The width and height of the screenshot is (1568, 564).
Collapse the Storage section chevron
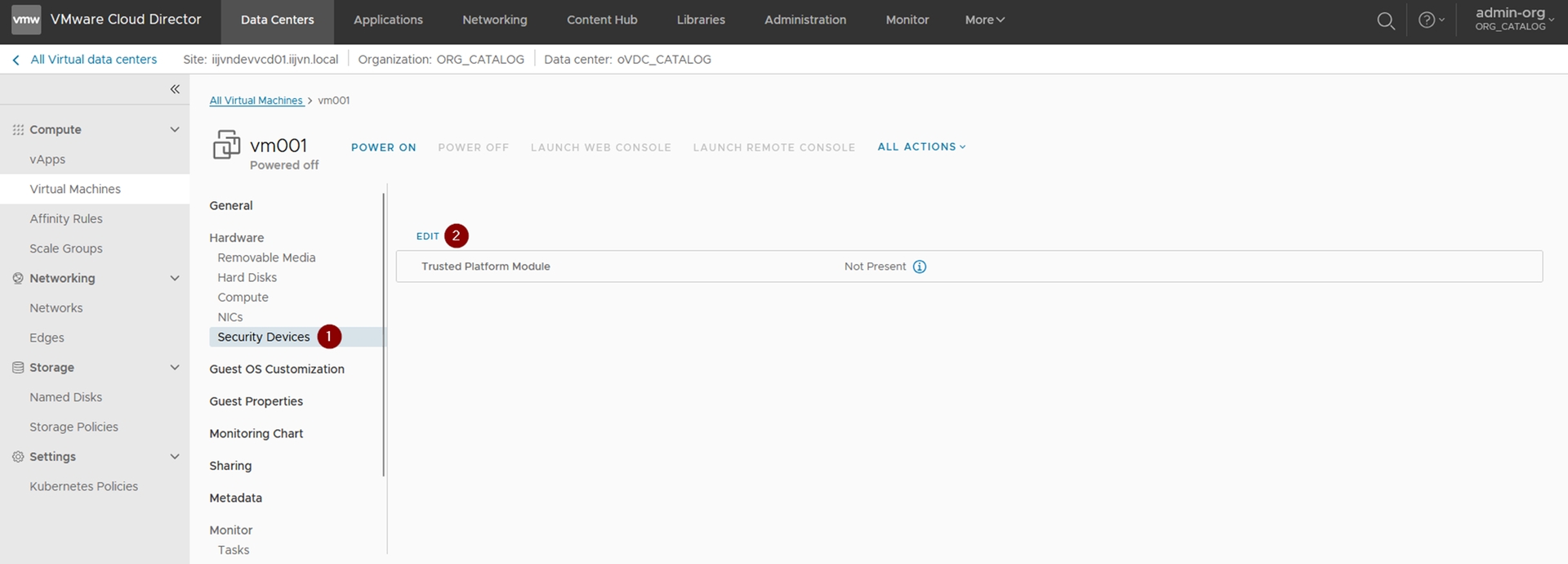(175, 368)
